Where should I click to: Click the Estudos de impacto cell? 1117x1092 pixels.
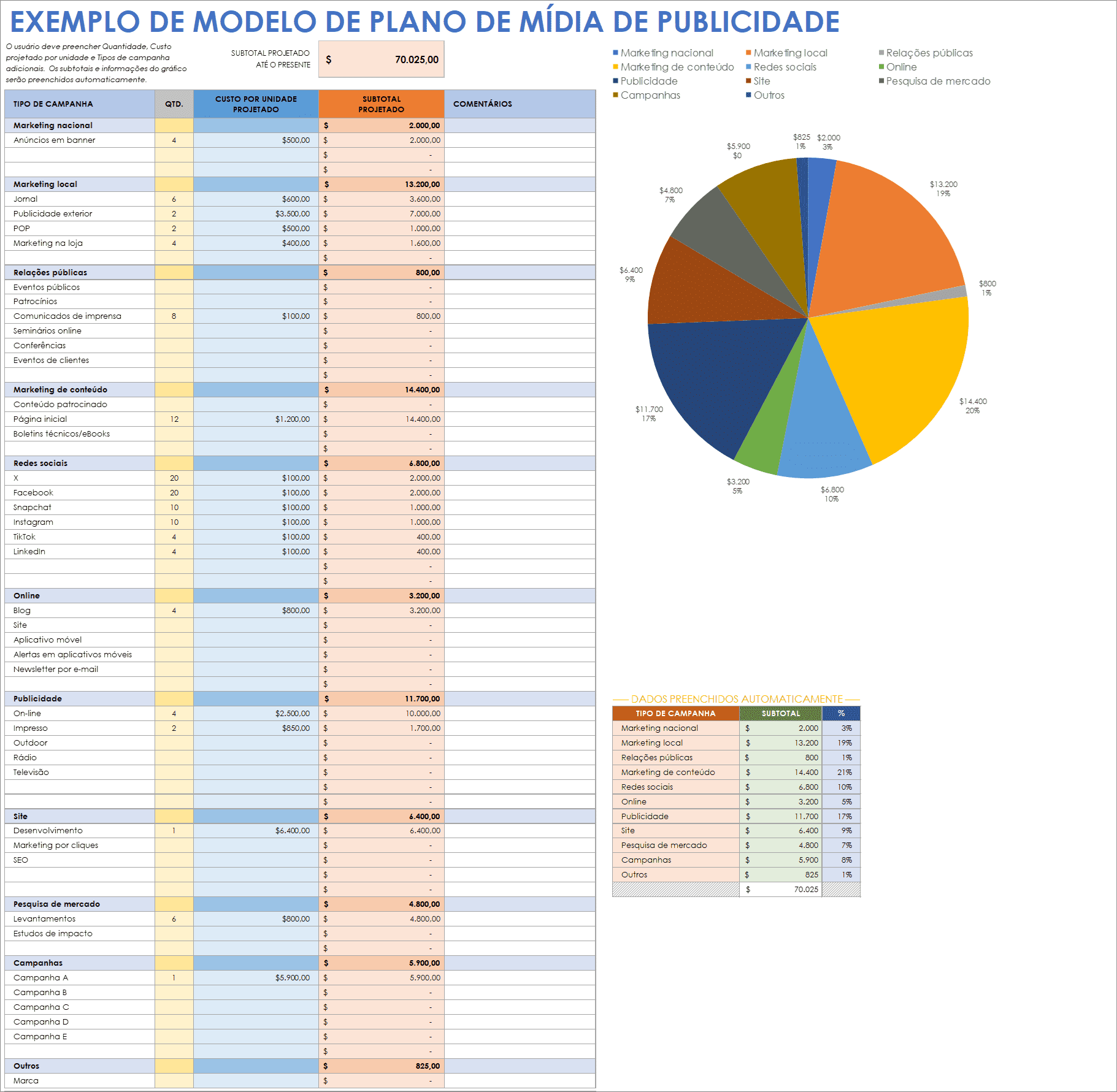(80, 933)
